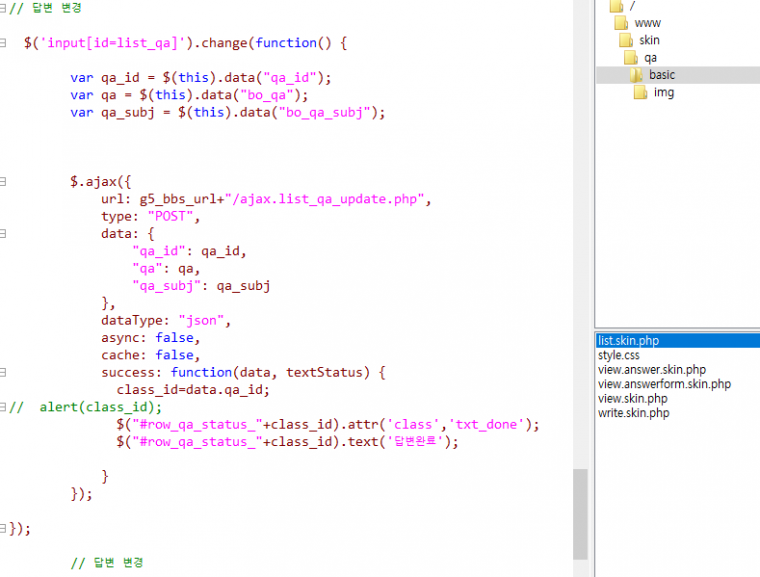Open view.answer.skin.php file

pos(651,370)
